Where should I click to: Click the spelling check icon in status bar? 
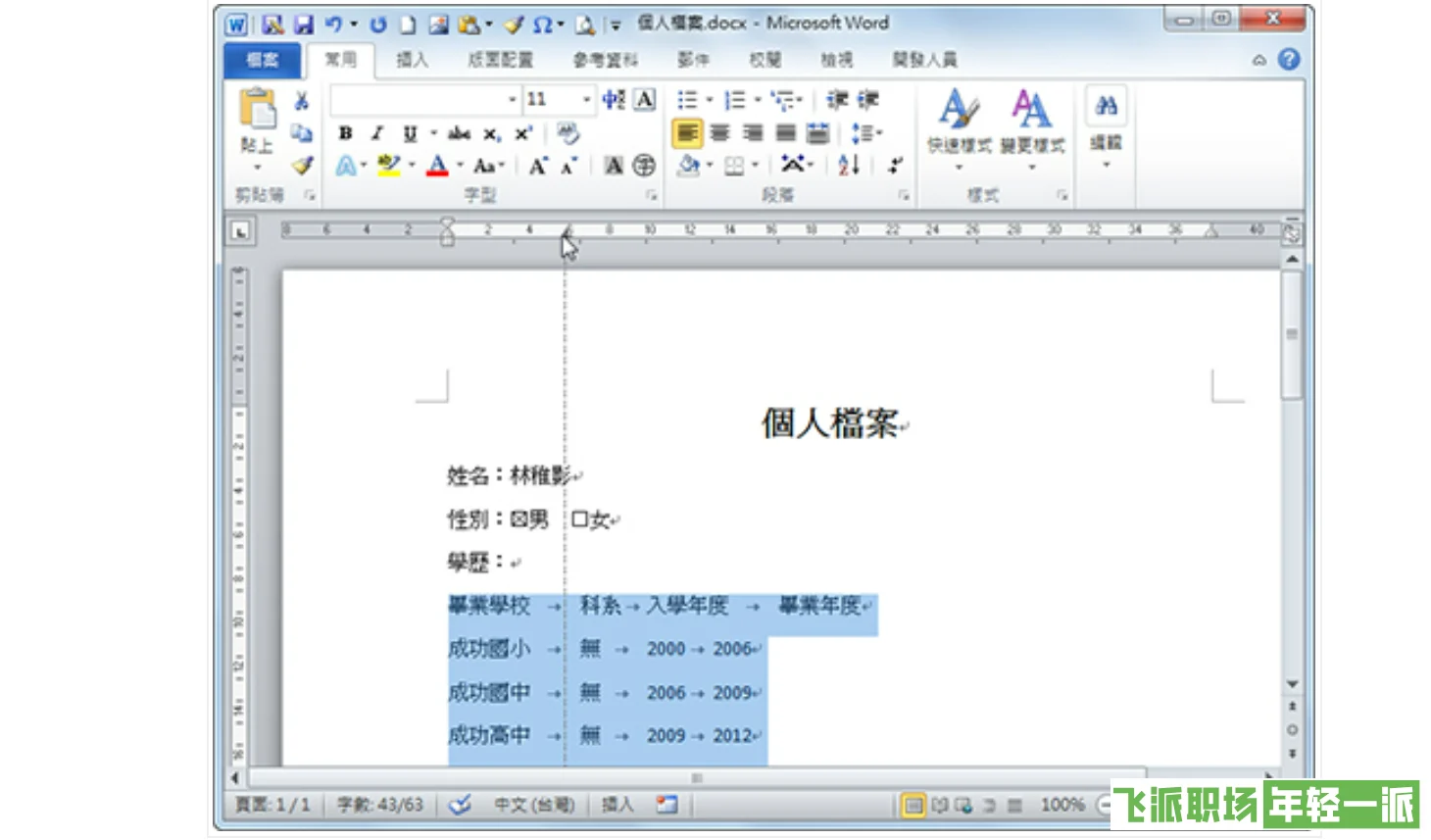tap(460, 805)
